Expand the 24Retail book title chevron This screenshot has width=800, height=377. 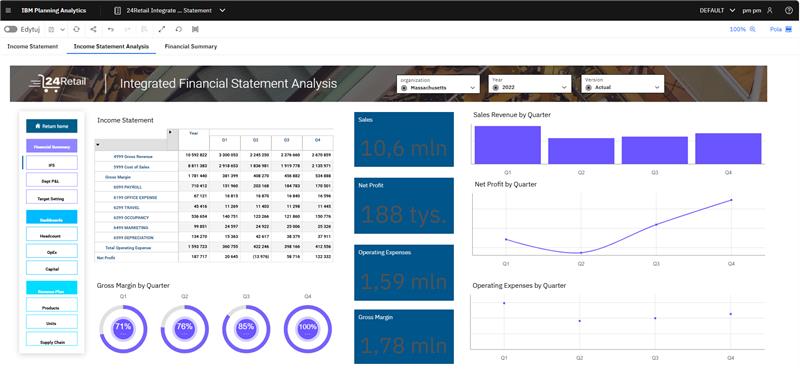coord(222,10)
